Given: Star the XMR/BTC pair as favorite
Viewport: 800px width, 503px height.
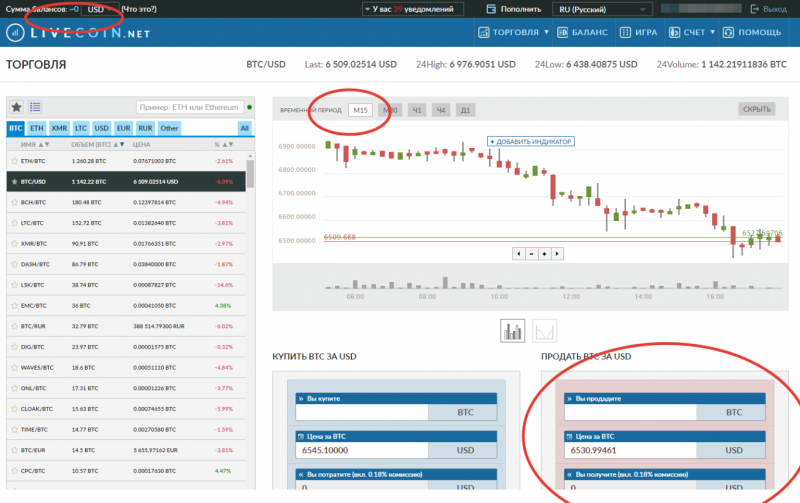Looking at the screenshot, I should coord(14,243).
